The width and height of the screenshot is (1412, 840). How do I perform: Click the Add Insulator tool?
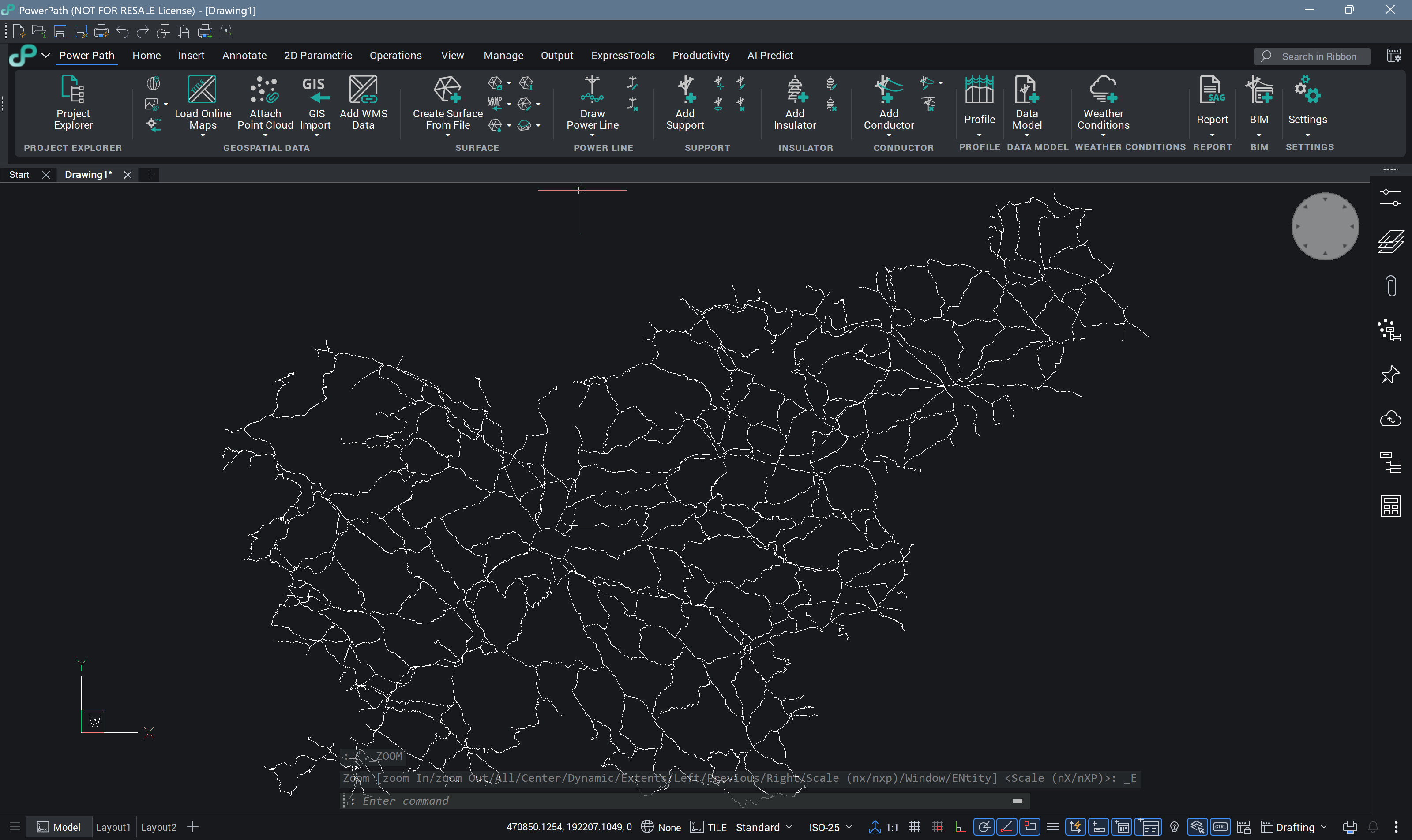(x=794, y=104)
